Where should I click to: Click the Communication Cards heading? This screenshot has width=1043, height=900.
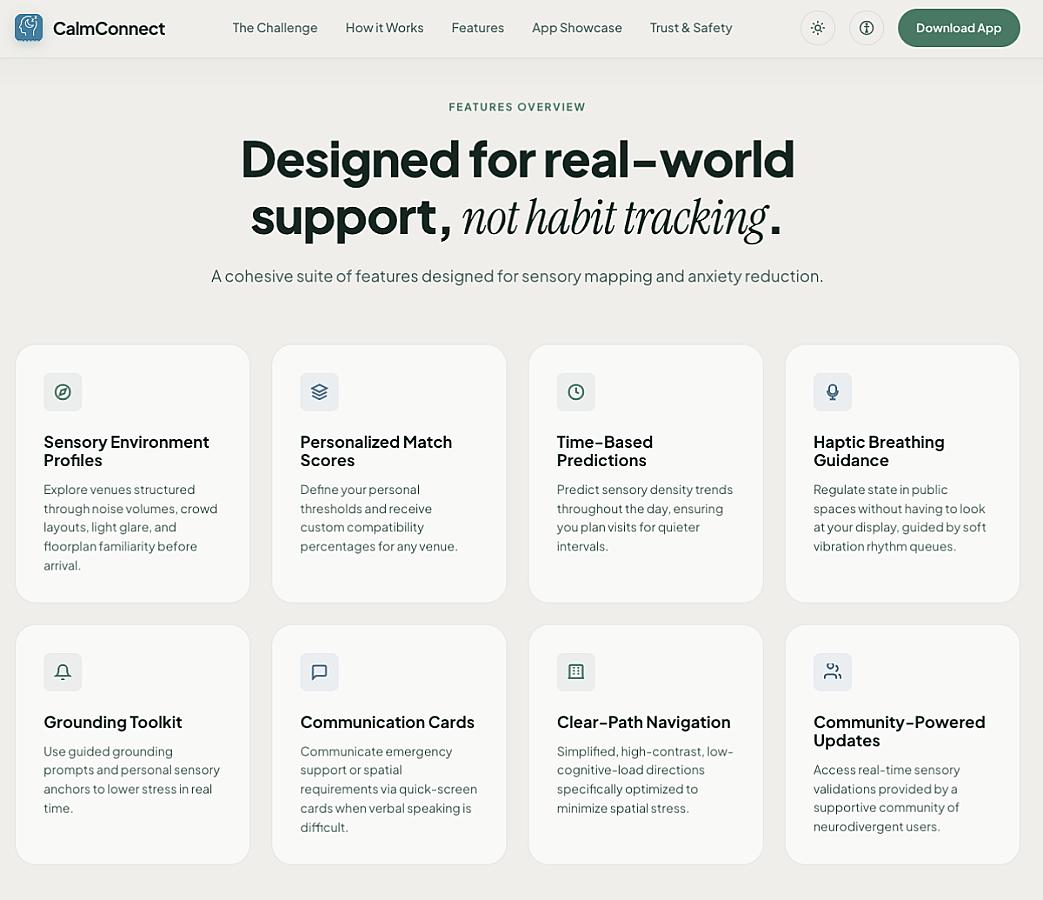click(387, 722)
